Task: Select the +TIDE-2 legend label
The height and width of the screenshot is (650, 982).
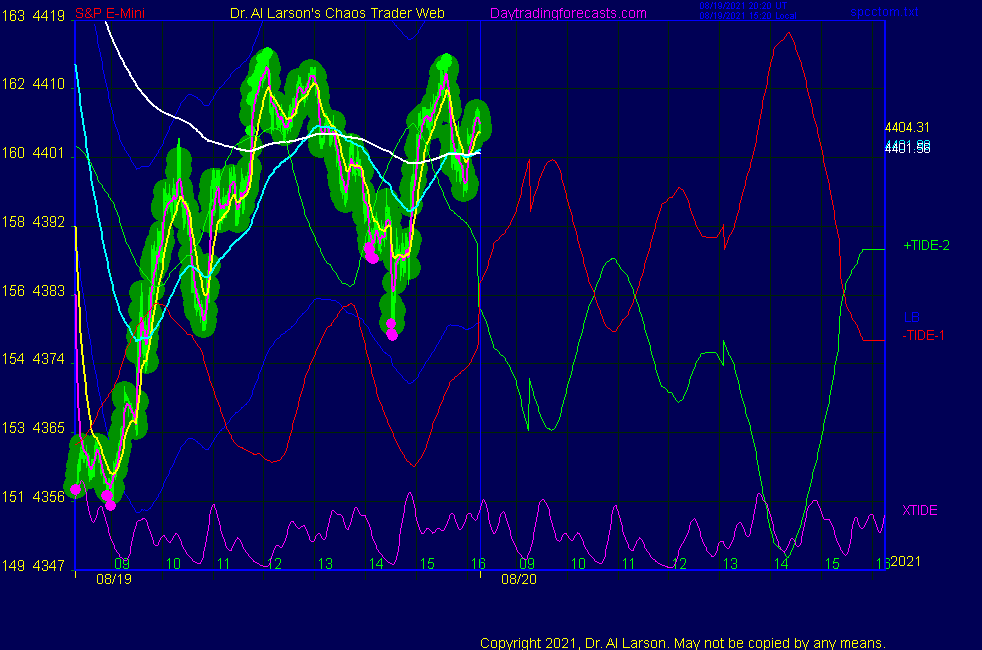Action: pos(926,245)
